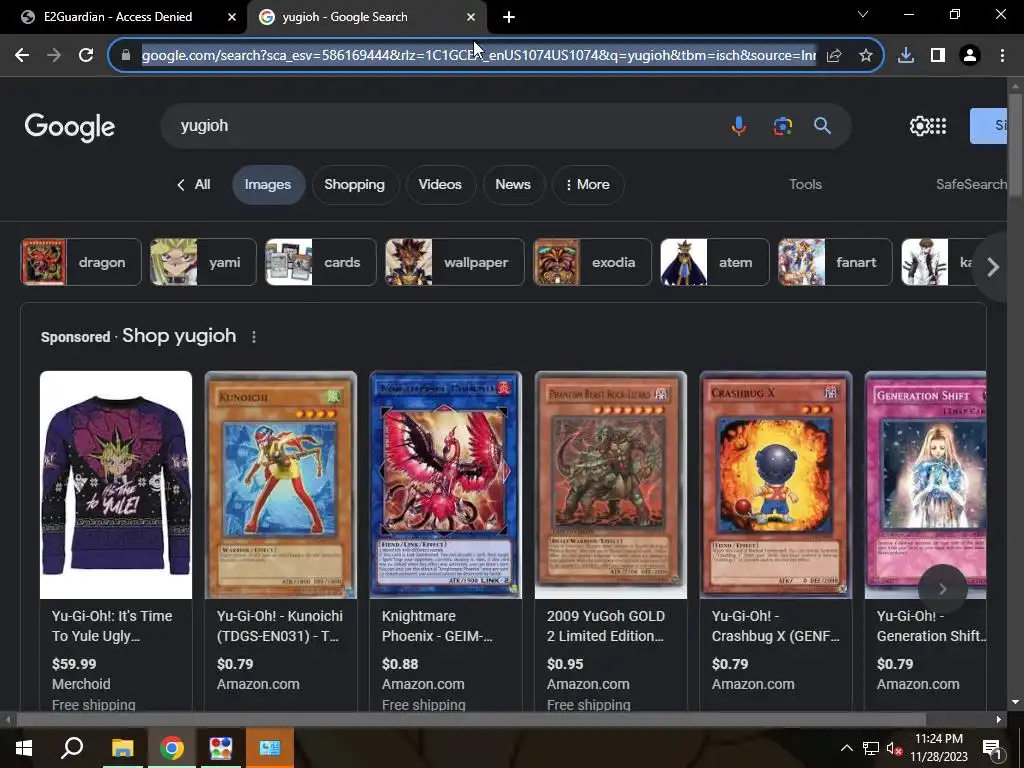
Task: Switch to the Shopping tab
Action: pyautogui.click(x=355, y=185)
